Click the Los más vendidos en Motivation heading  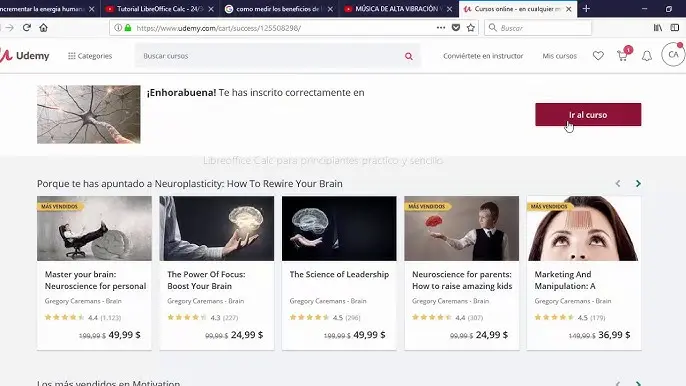click(x=108, y=382)
